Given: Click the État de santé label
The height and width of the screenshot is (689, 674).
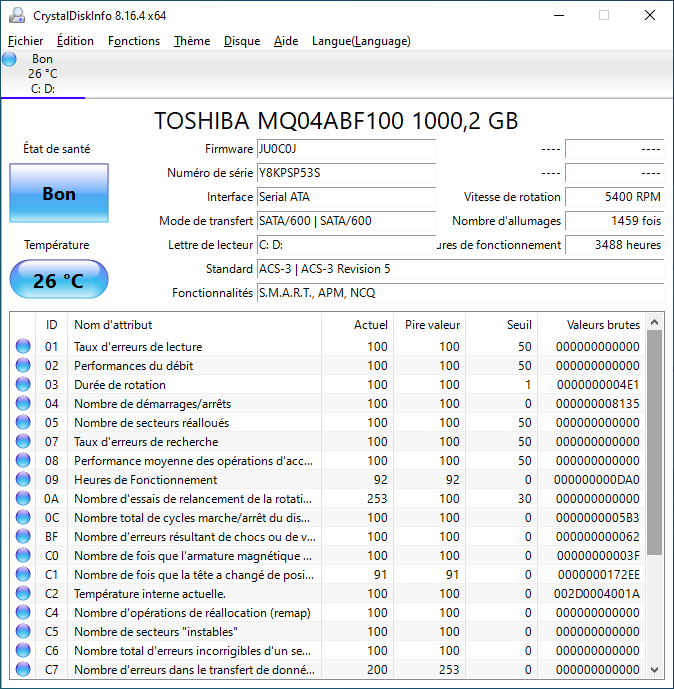Looking at the screenshot, I should click(57, 149).
